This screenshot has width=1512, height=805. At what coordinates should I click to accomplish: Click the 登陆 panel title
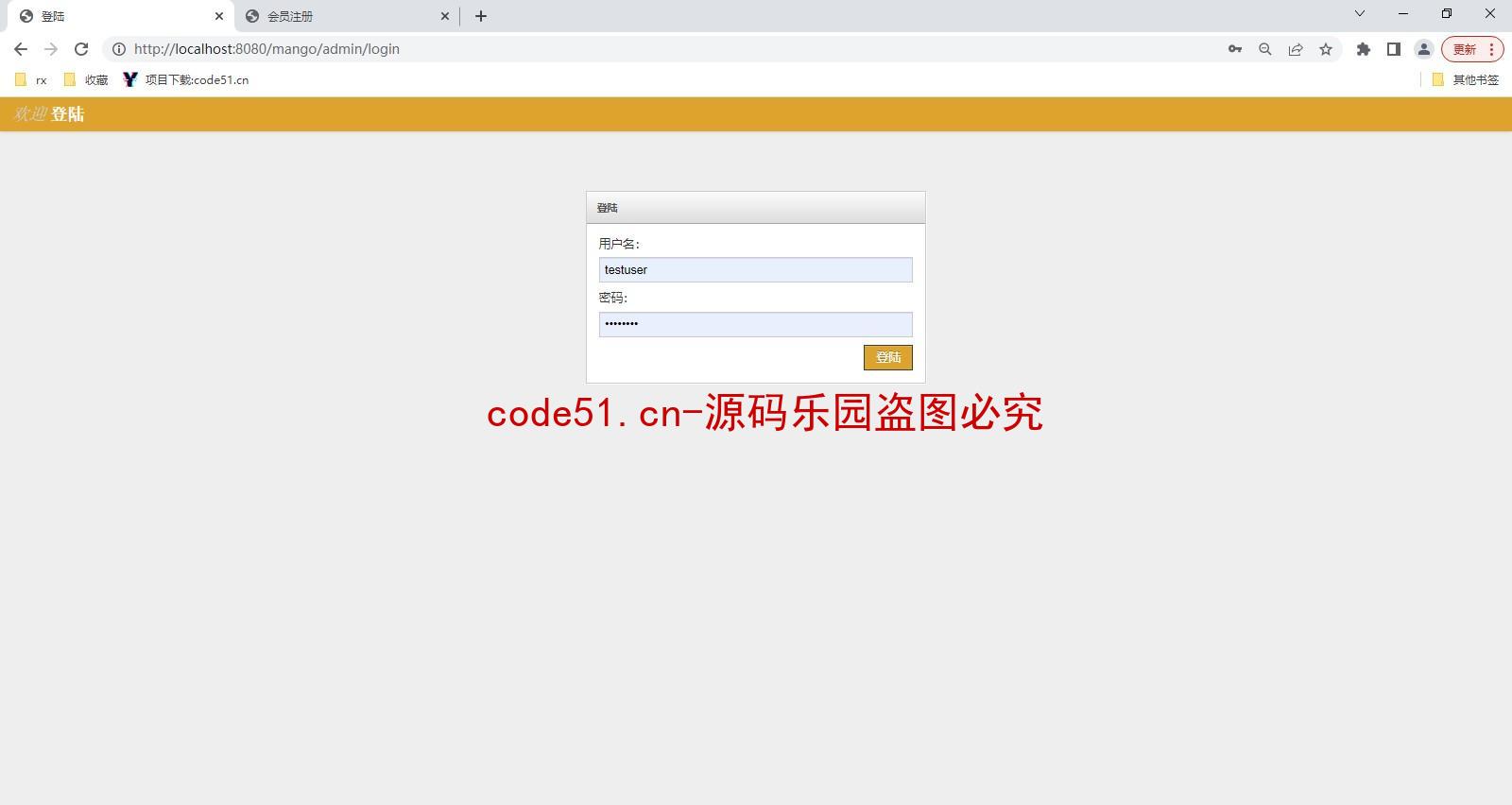pyautogui.click(x=608, y=208)
